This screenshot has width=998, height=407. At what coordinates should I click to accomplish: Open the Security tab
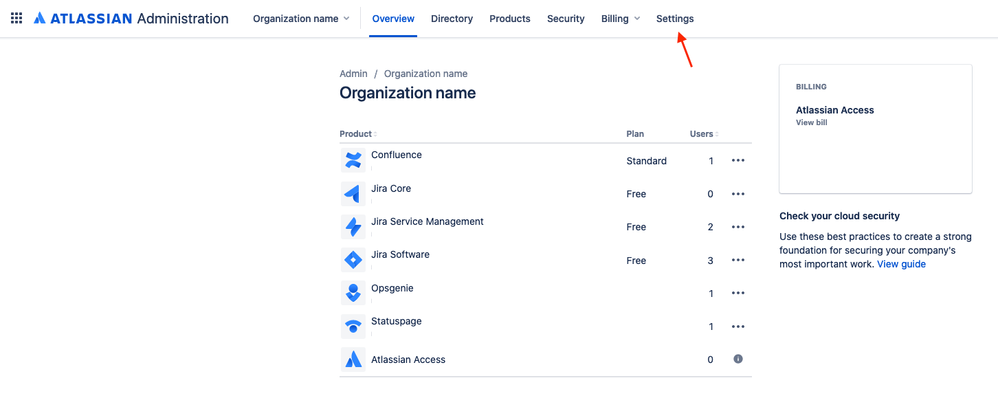(566, 18)
